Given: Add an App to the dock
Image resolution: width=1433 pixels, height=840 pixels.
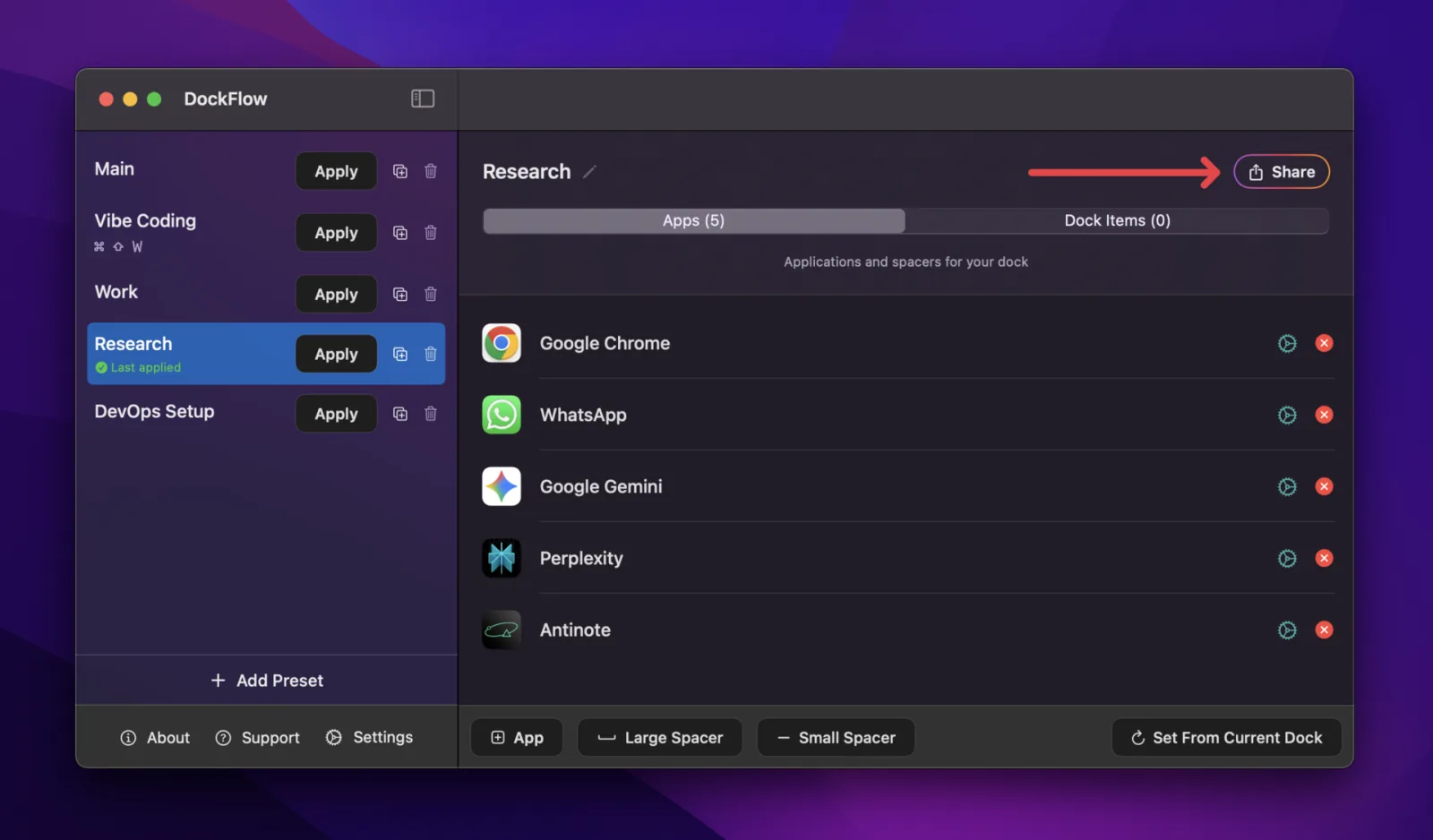Looking at the screenshot, I should click(x=517, y=738).
